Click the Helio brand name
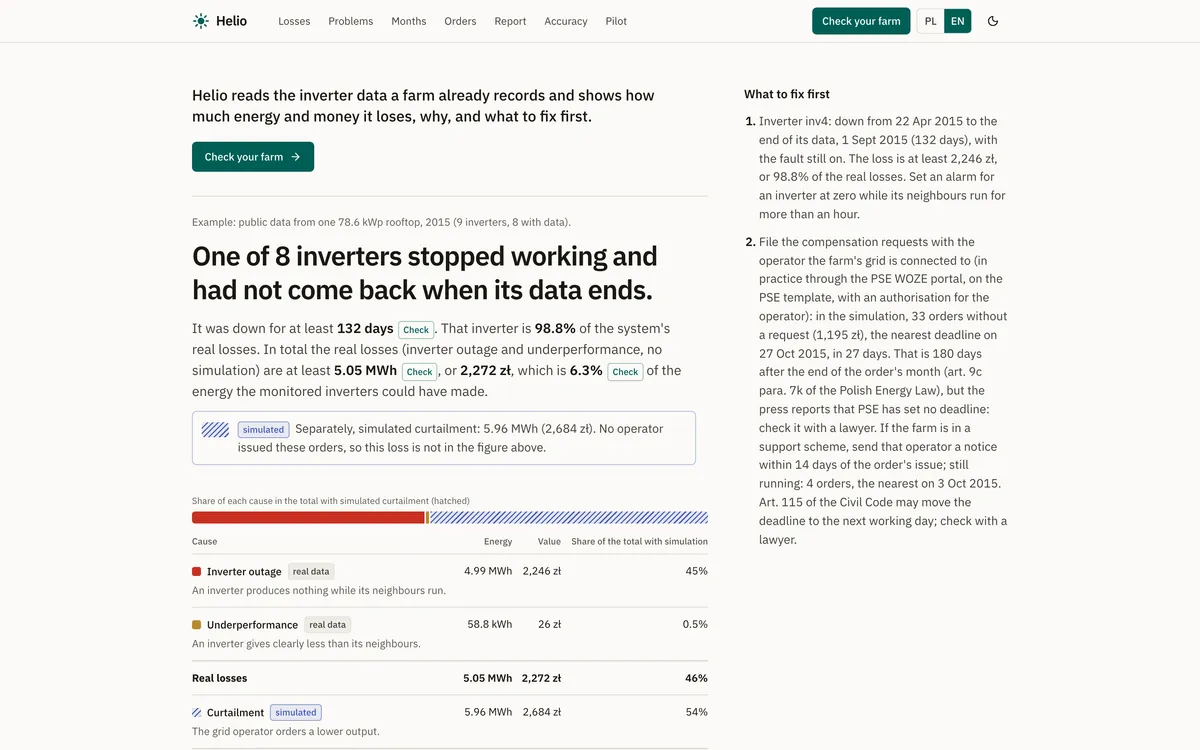 (x=231, y=21)
